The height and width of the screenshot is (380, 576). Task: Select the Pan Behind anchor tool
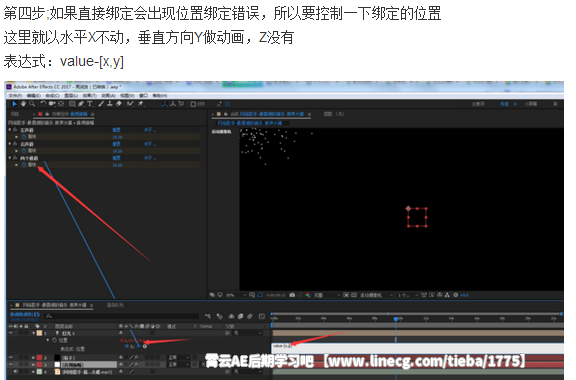61,104
